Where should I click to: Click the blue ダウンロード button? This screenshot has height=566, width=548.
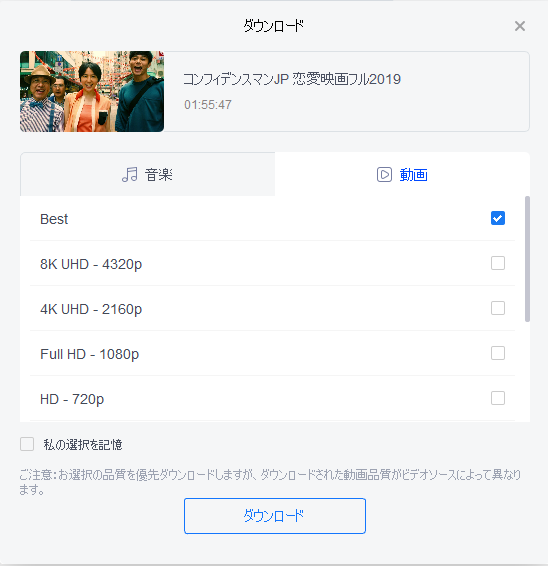275,516
